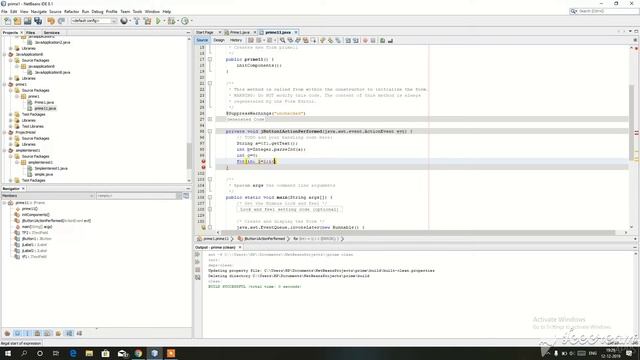
Task: Click the Shift Line Left editor icon
Action: [348, 40]
